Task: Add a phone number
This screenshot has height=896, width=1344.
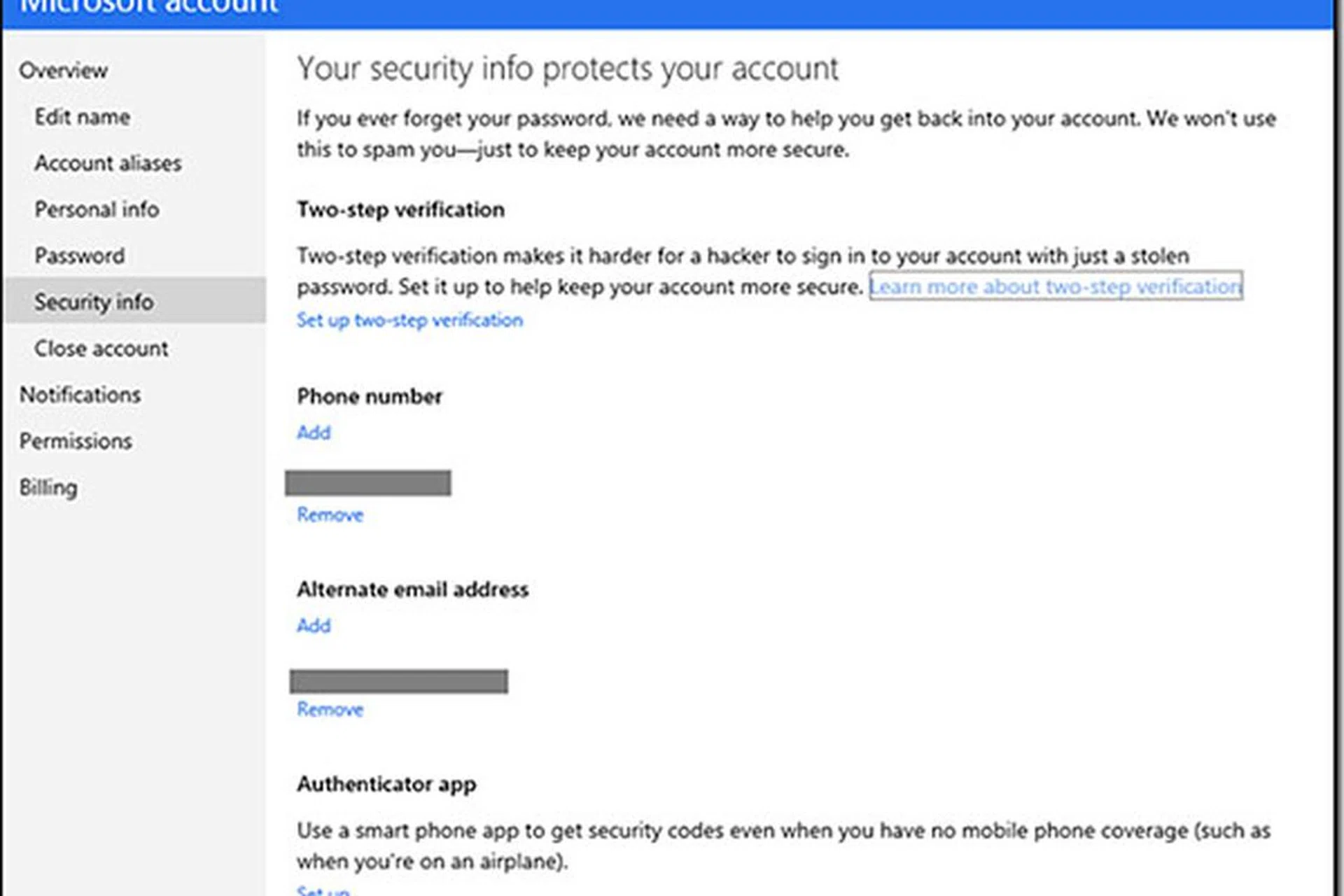Action: (x=313, y=432)
